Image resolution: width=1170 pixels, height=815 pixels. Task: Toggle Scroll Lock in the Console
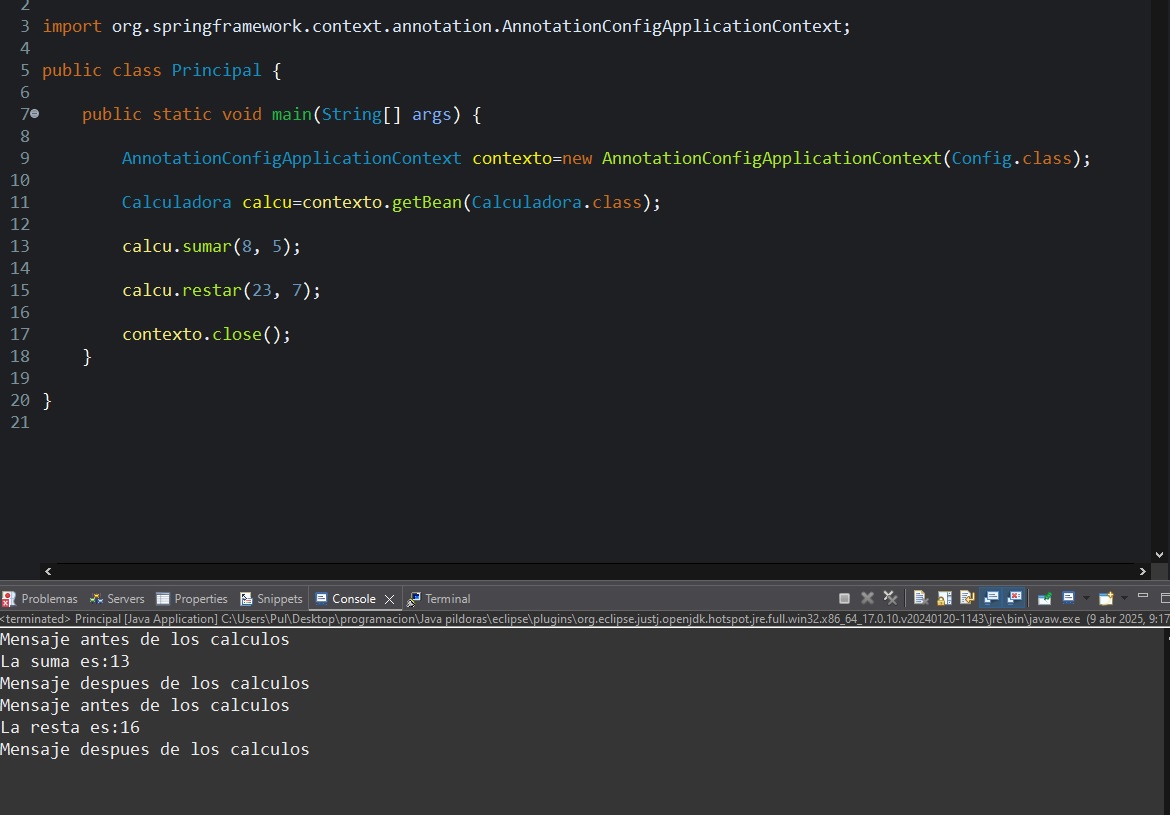[x=944, y=598]
